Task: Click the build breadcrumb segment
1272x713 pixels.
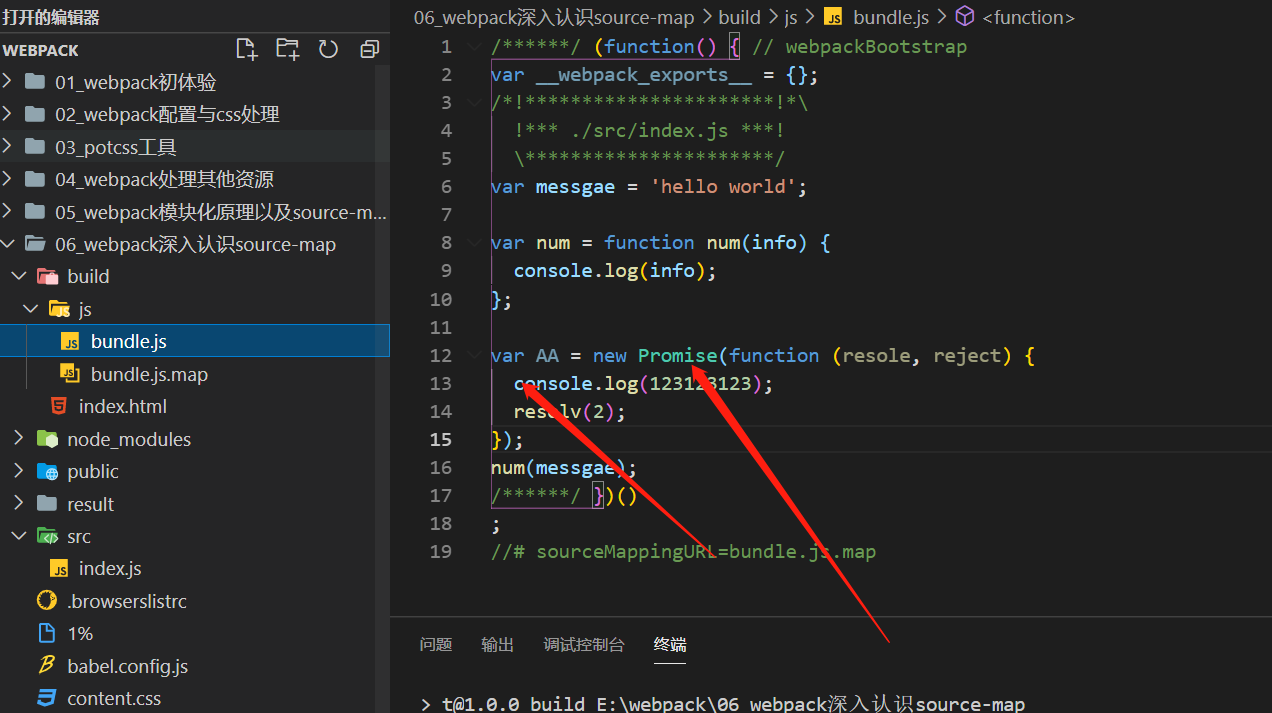Action: (739, 17)
